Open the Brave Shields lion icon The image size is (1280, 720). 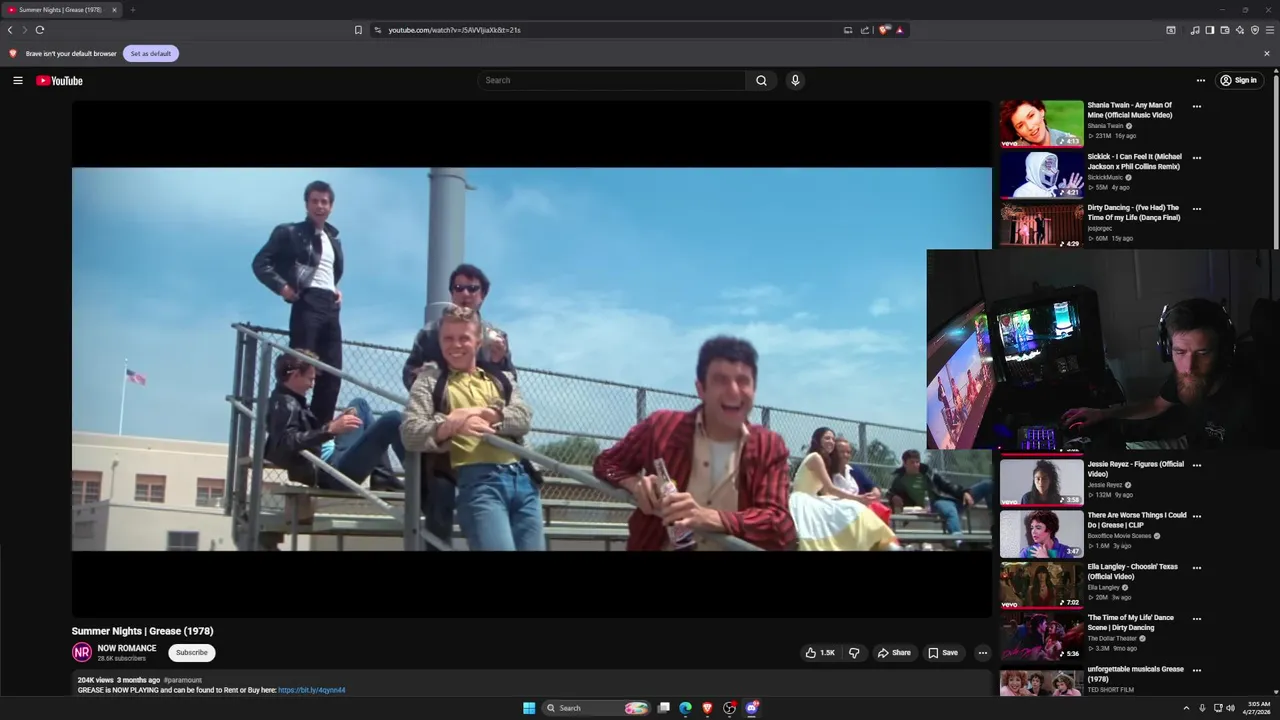pyautogui.click(x=884, y=30)
